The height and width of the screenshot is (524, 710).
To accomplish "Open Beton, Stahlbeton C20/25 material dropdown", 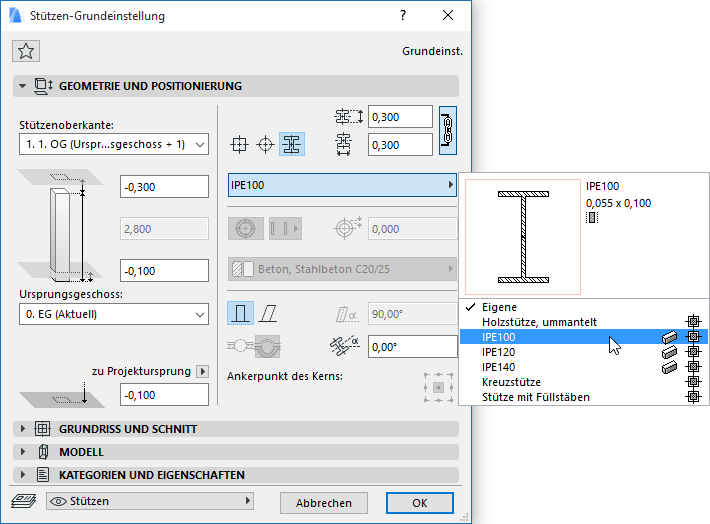I will [342, 269].
